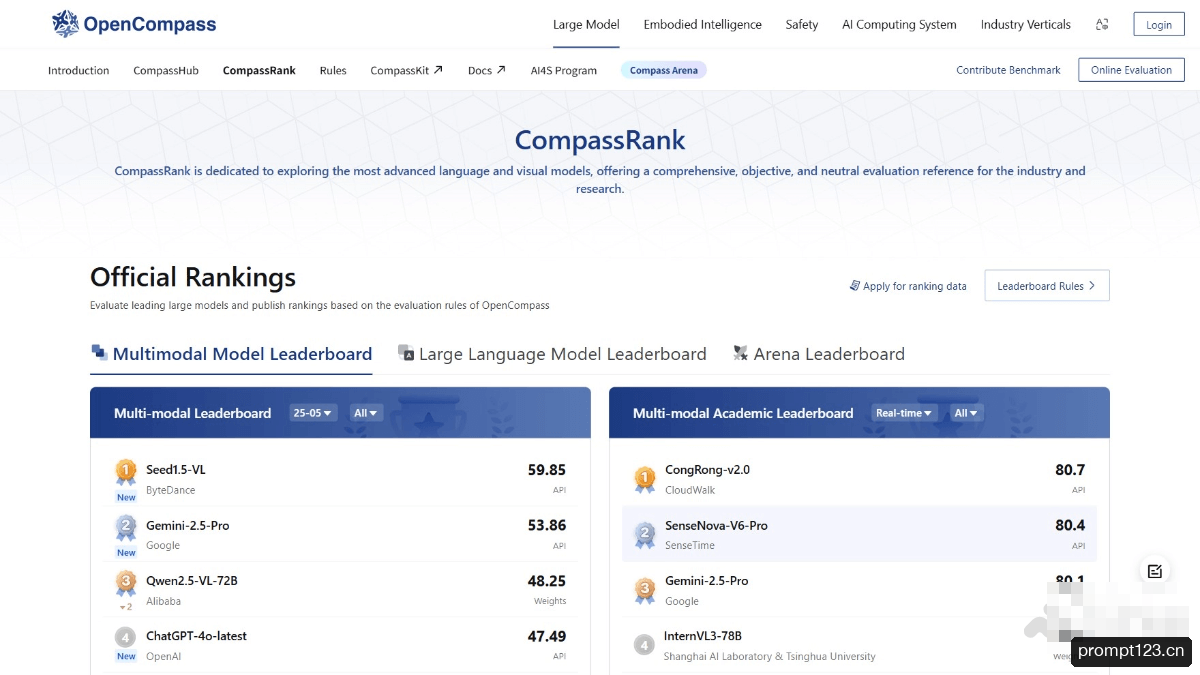This screenshot has height=675, width=1200.
Task: Go to the Introduction sub-menu item
Action: tap(79, 70)
